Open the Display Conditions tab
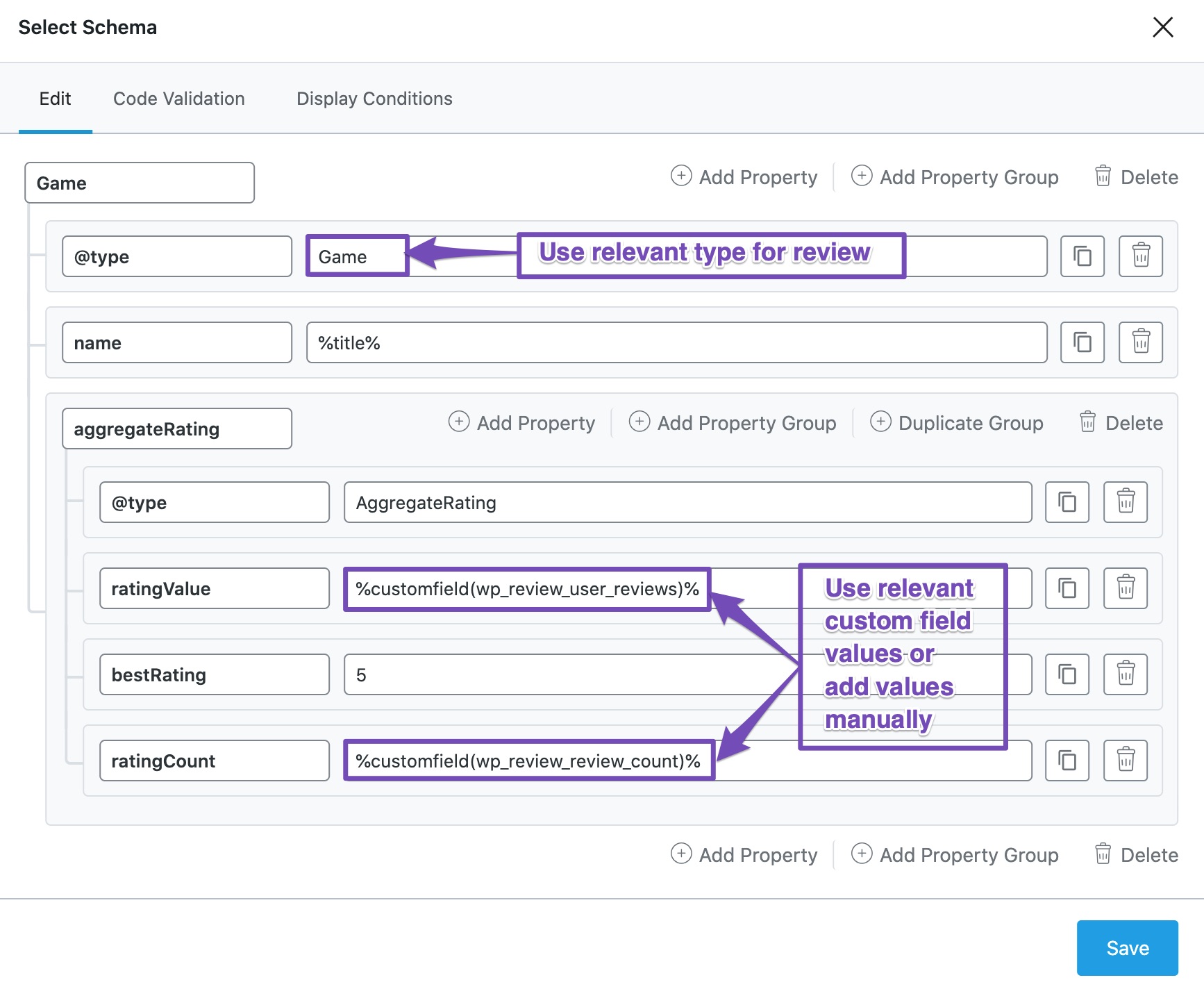Screen dimensions: 1204x1005 point(374,99)
